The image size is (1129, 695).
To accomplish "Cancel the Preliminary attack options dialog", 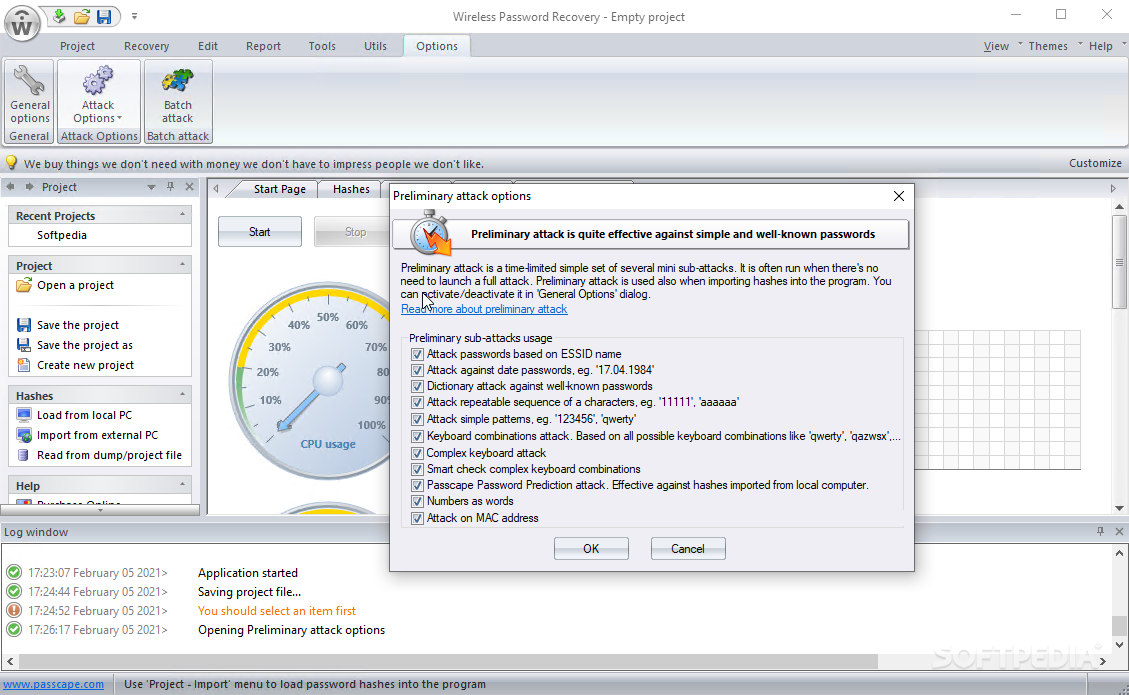I will coord(688,549).
